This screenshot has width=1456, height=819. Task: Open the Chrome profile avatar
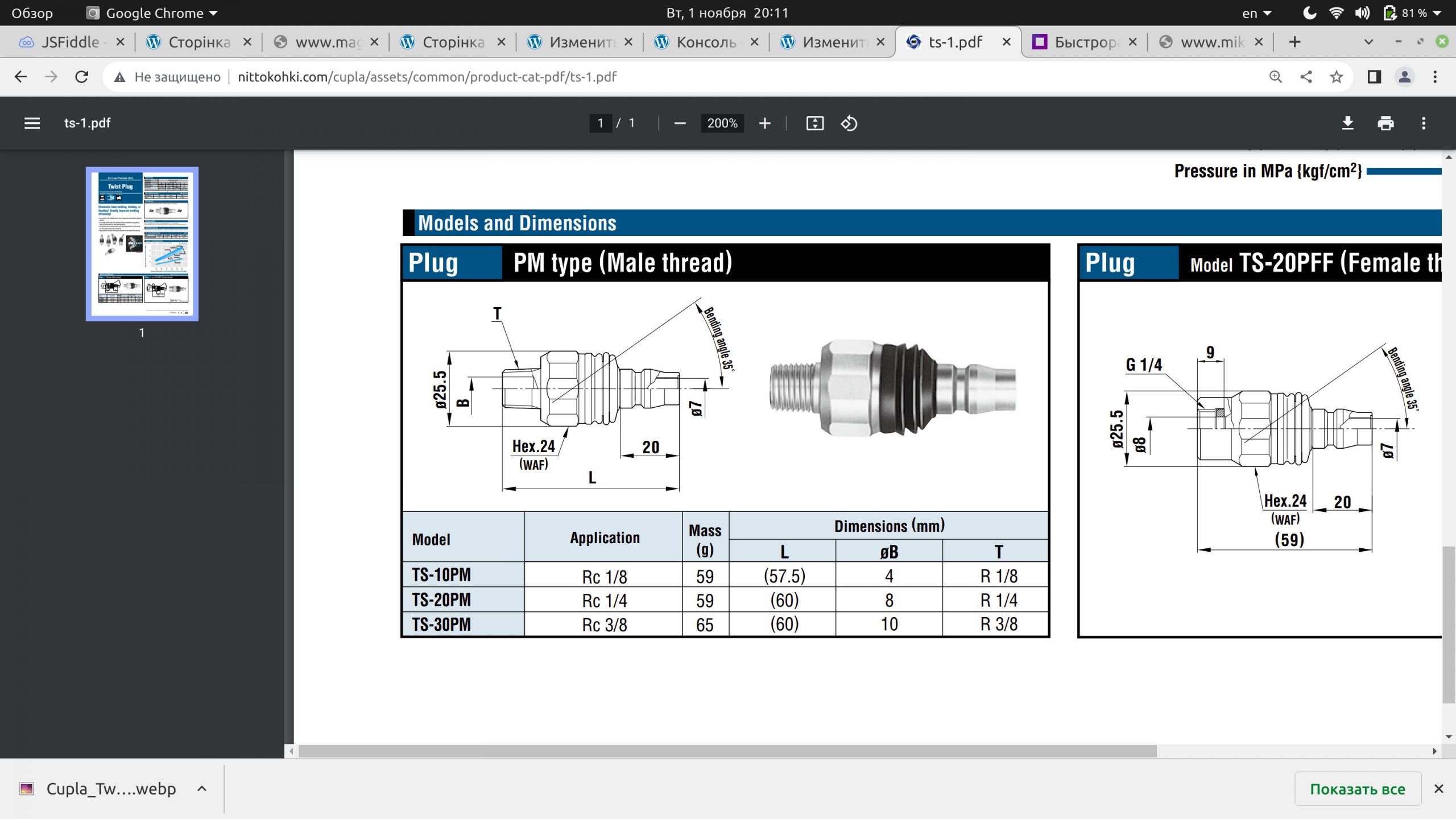pos(1405,77)
